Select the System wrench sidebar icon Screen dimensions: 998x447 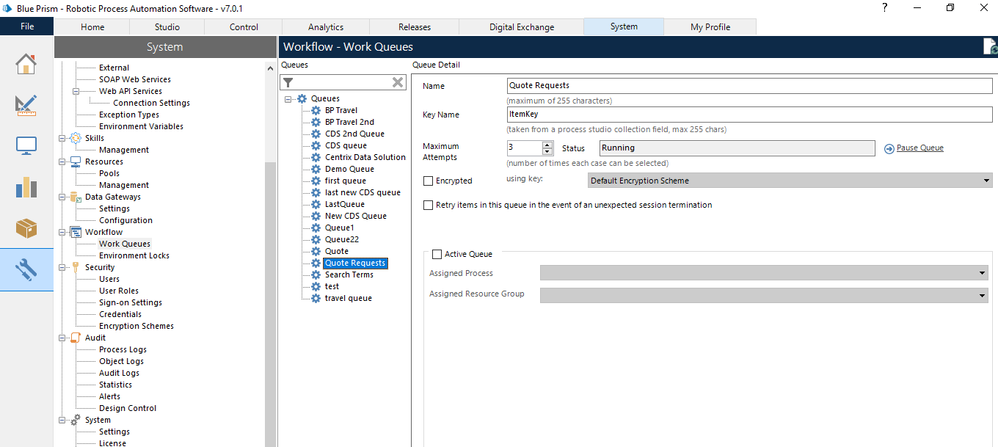(26, 269)
